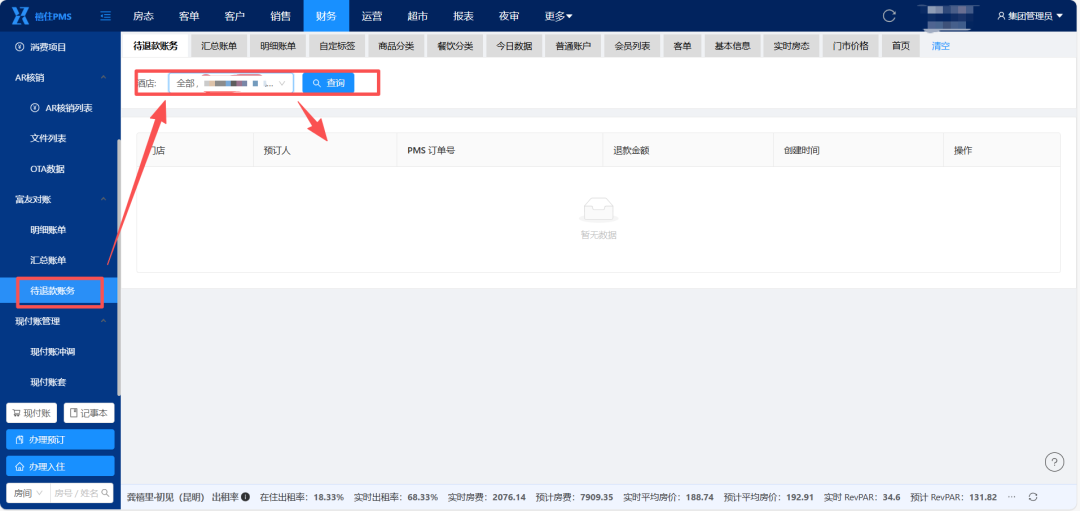Switch to the 客单 page tab

(x=683, y=46)
